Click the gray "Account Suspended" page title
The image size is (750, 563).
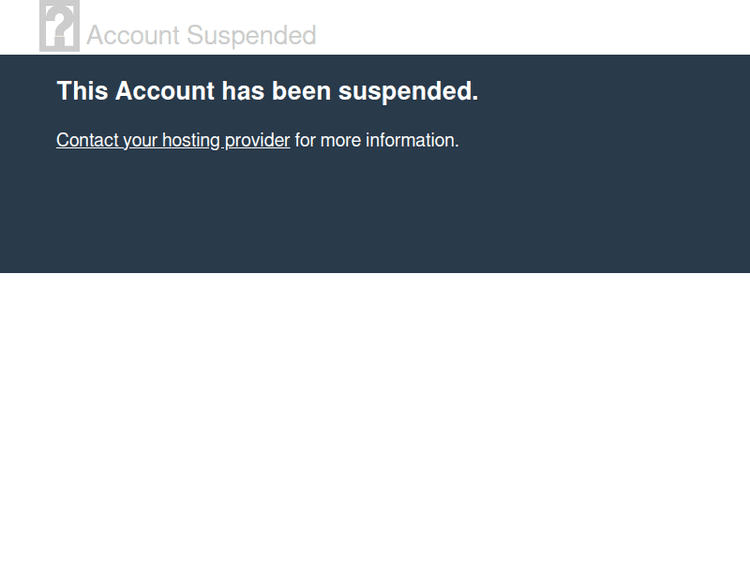[x=201, y=36]
